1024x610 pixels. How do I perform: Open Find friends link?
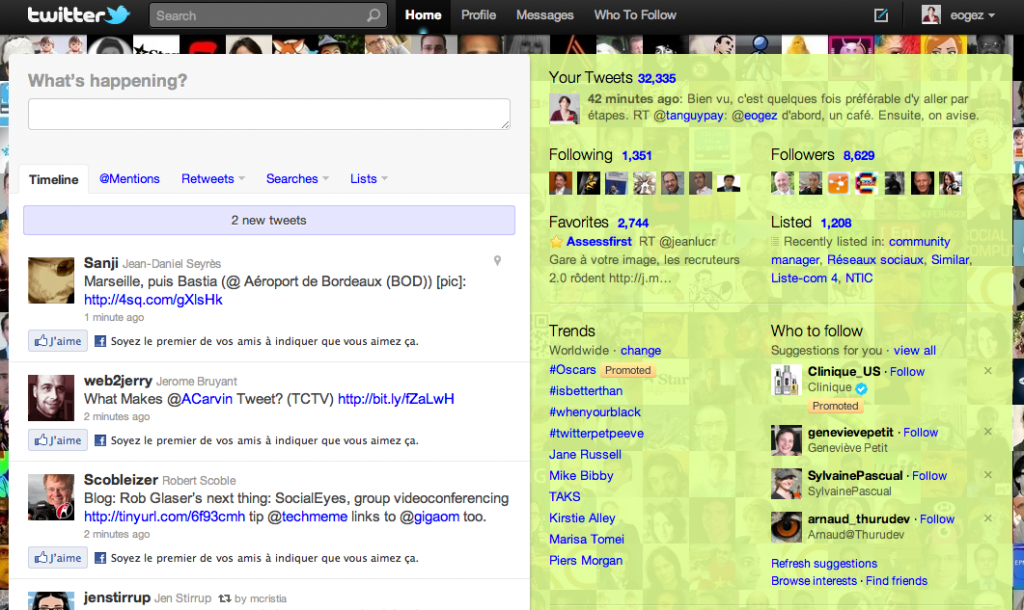[897, 581]
